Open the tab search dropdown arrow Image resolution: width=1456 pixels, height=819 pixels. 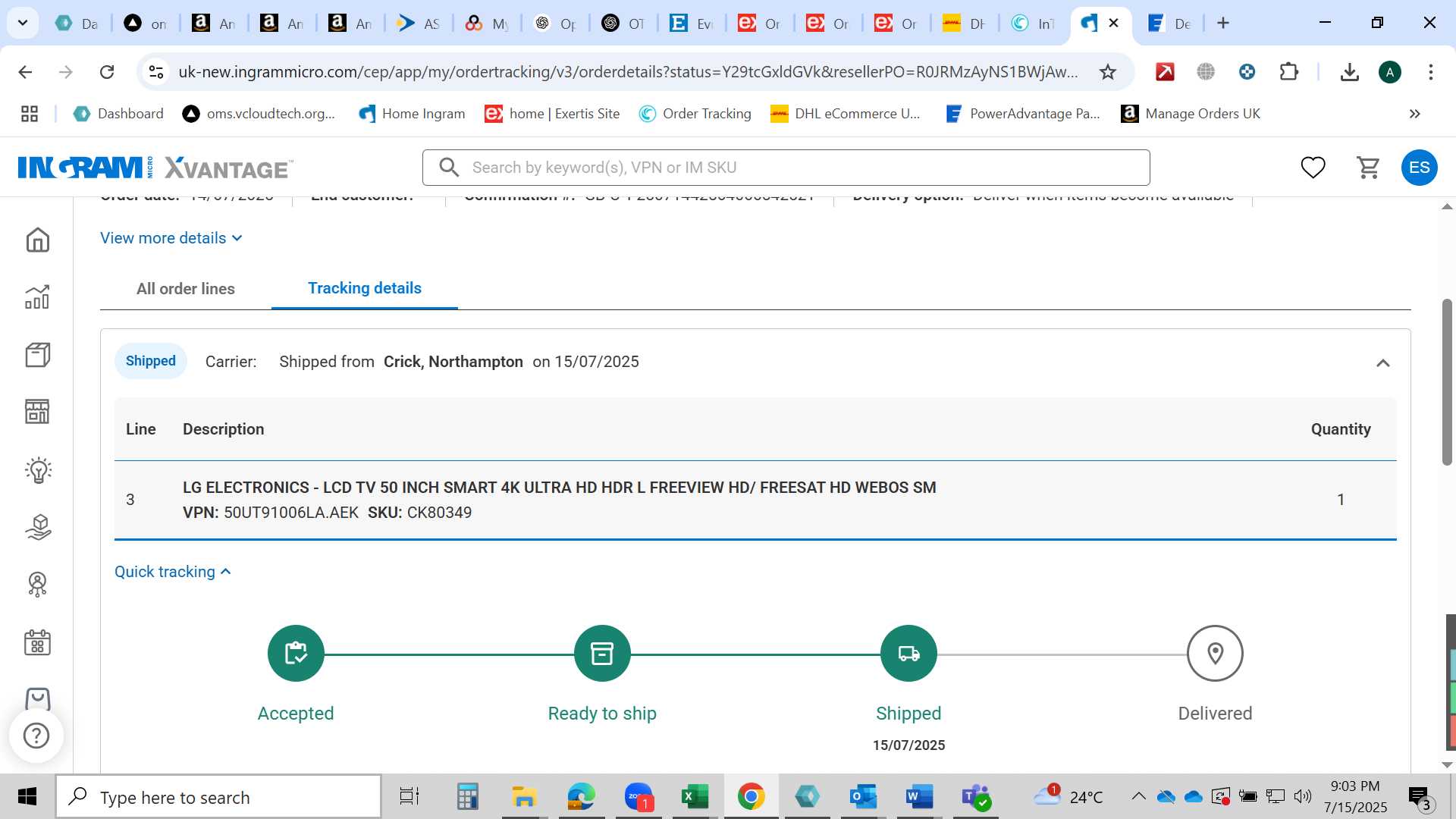click(23, 23)
